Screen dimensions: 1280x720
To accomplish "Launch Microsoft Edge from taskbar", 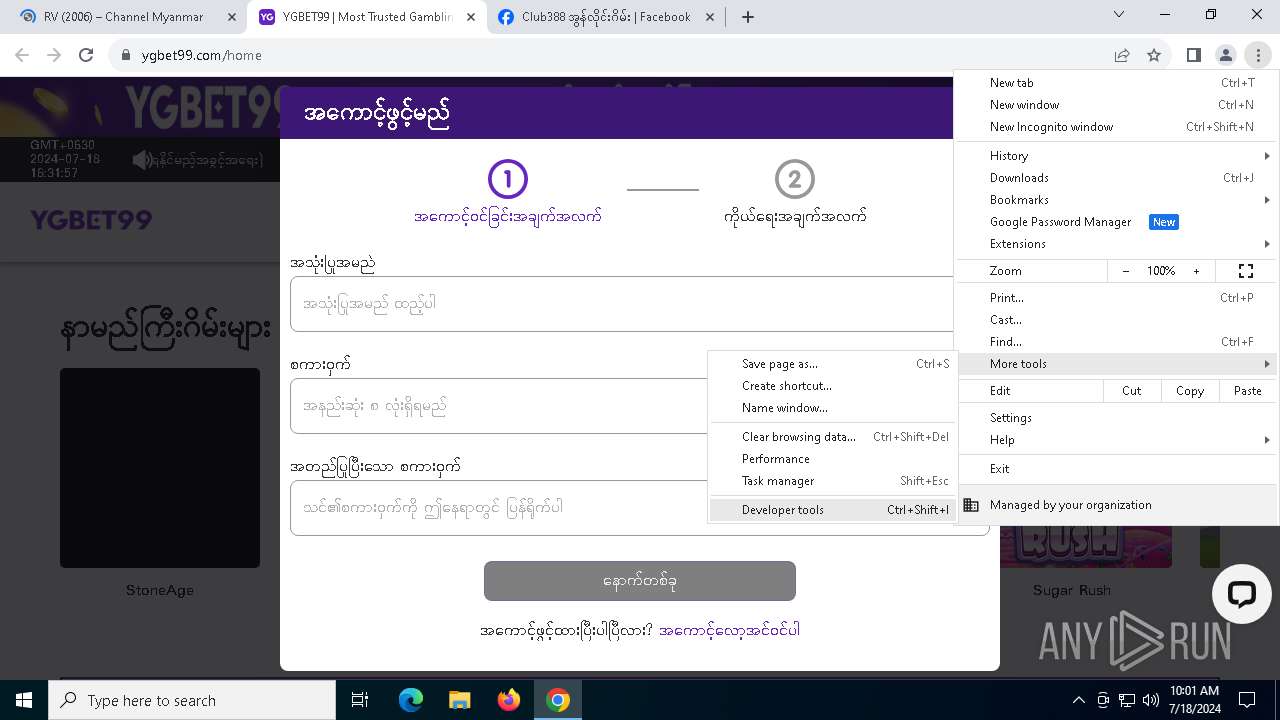I will pos(411,700).
